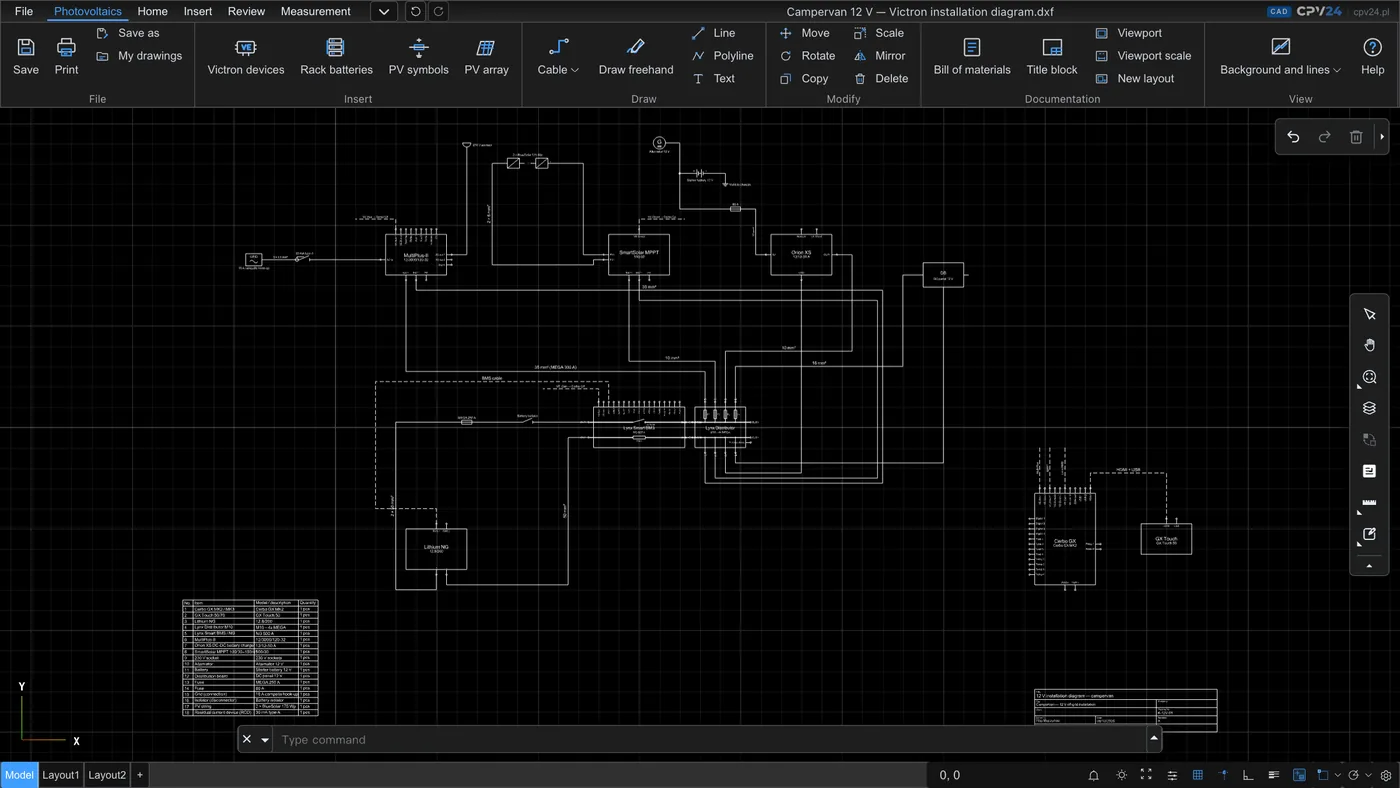Activate the pan hand tool
Image resolution: width=1400 pixels, height=788 pixels.
1370,345
